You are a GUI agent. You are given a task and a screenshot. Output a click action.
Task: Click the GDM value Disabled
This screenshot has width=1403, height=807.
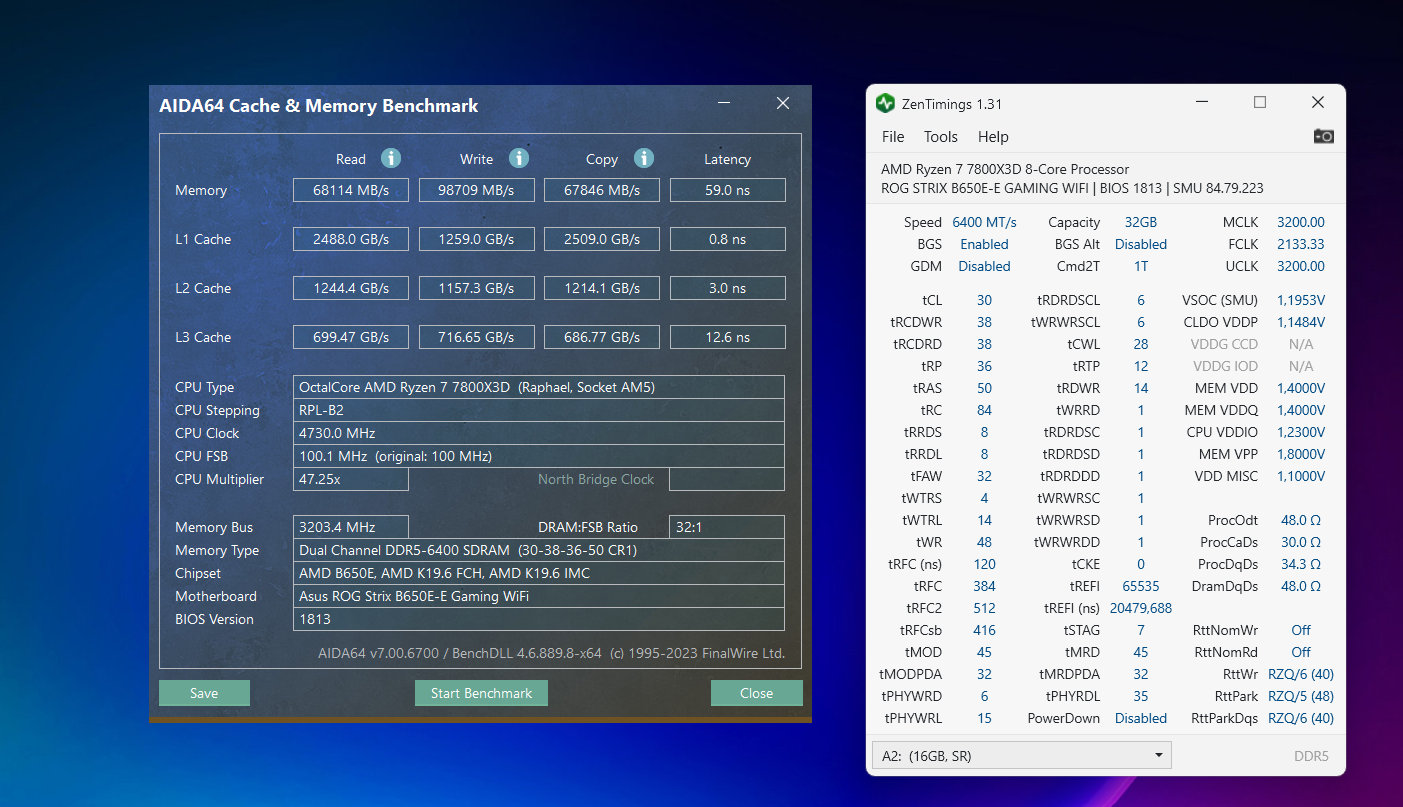point(984,266)
